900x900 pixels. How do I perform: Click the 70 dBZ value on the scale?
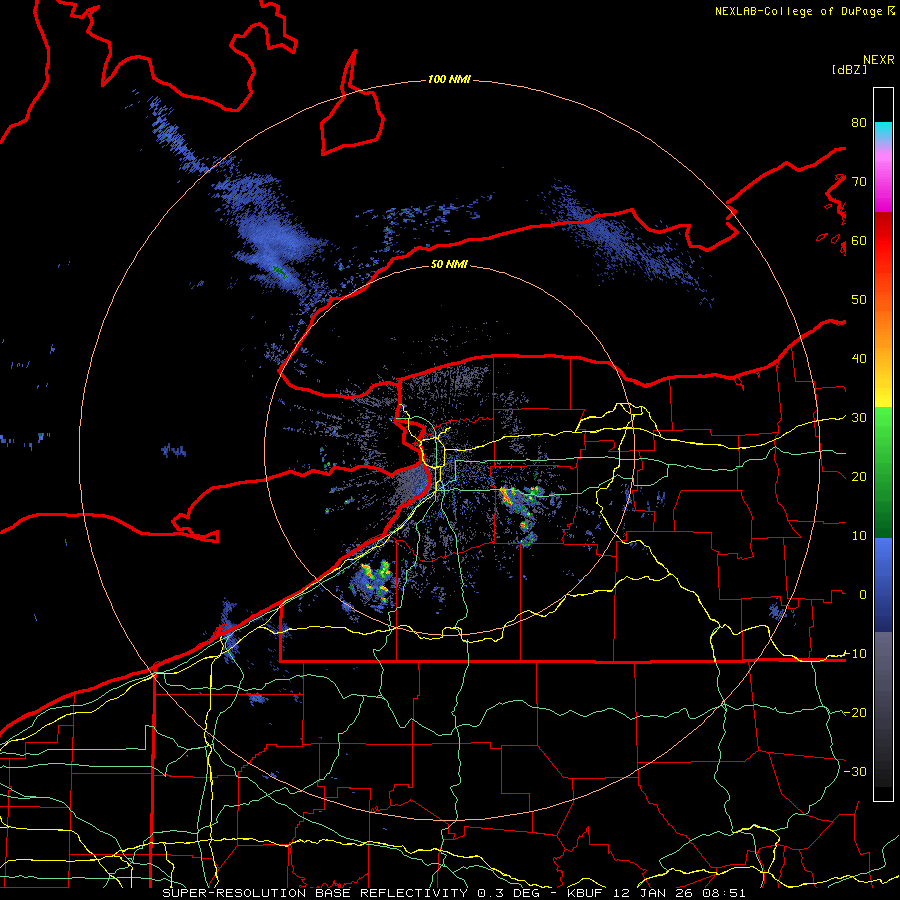(x=859, y=181)
